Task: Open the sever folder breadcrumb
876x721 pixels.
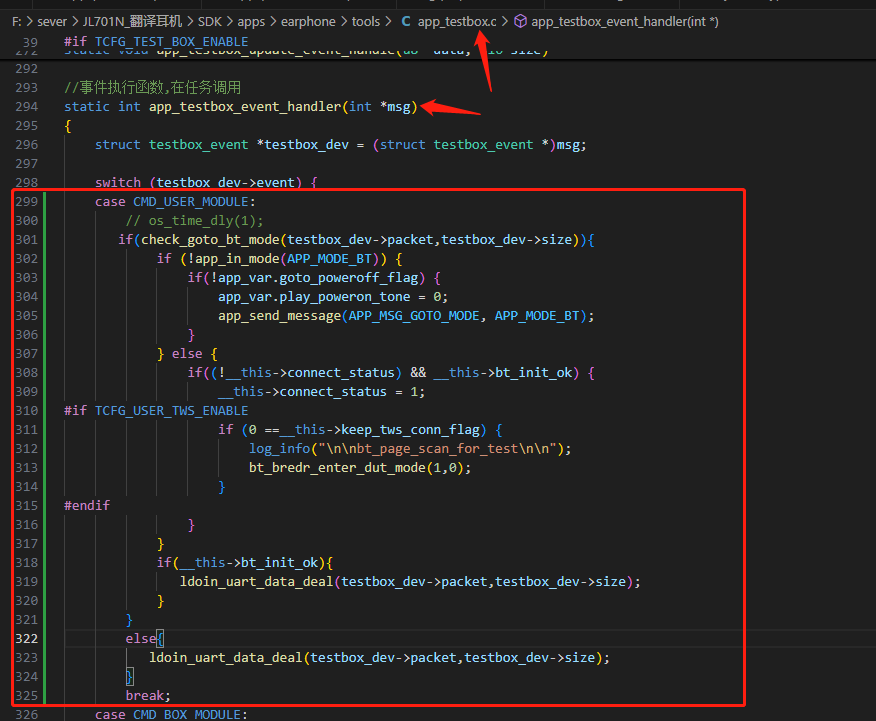Action: point(52,22)
